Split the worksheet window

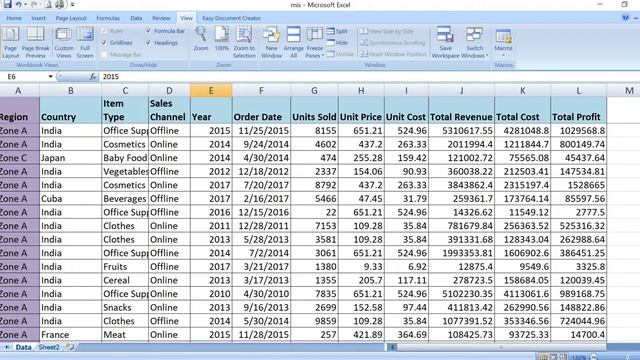tap(337, 31)
